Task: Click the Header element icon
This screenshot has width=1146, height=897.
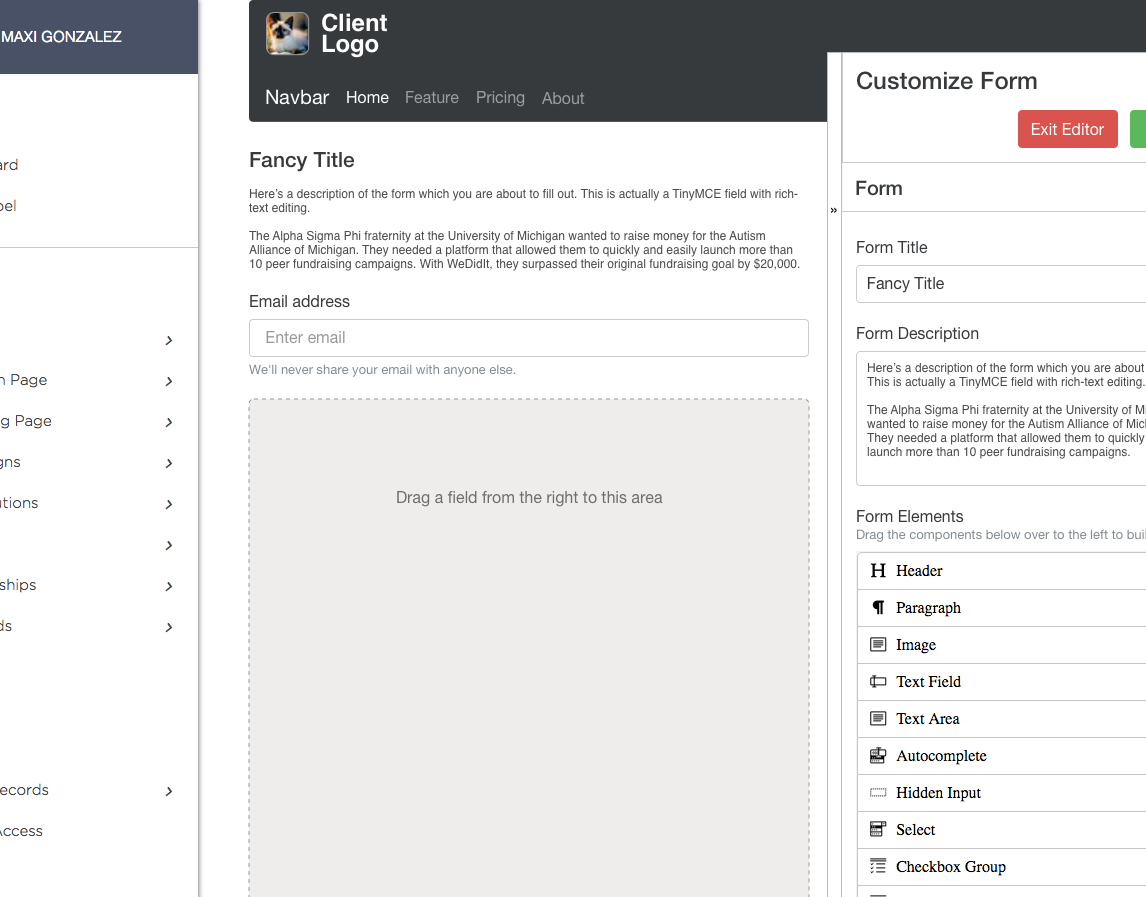Action: tap(878, 570)
